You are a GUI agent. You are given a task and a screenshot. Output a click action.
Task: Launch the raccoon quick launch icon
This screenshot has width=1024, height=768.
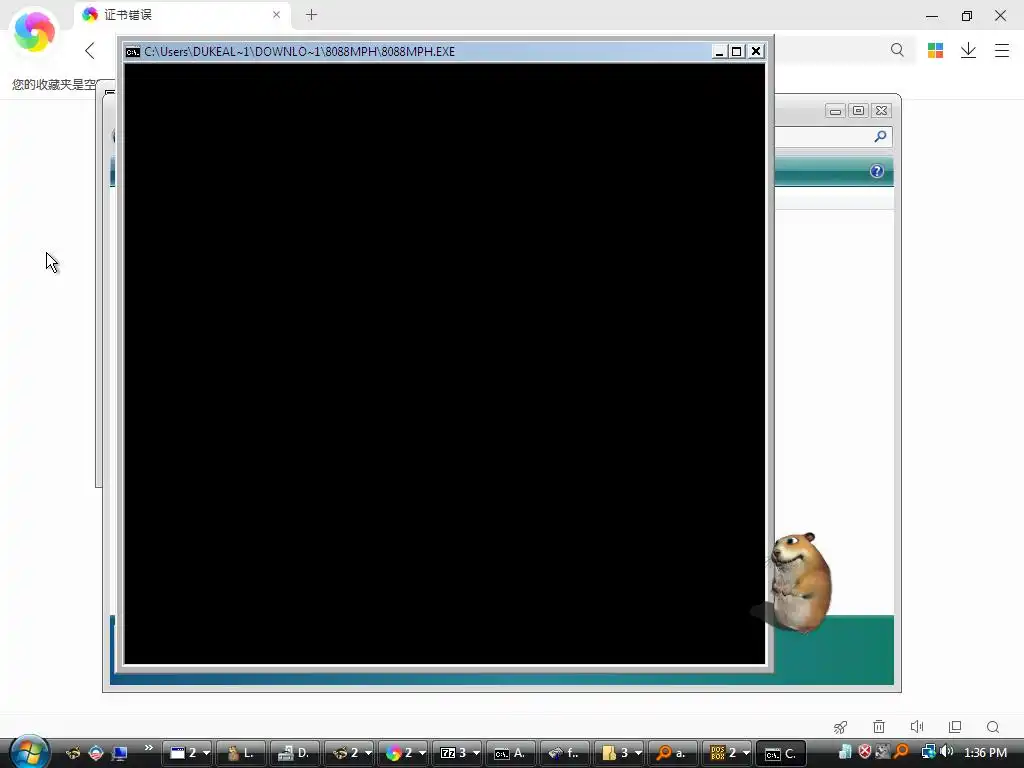coord(73,753)
